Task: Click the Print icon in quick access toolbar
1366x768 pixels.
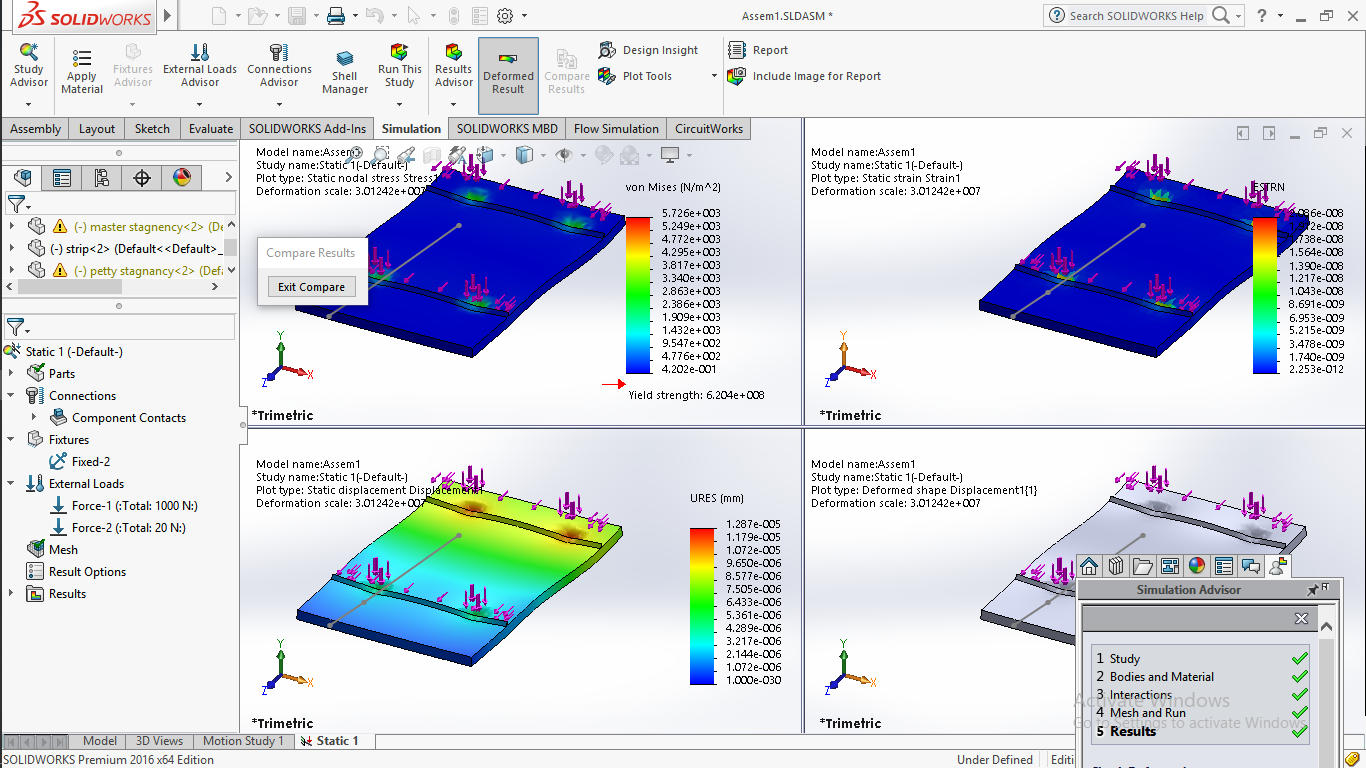Action: (x=336, y=16)
